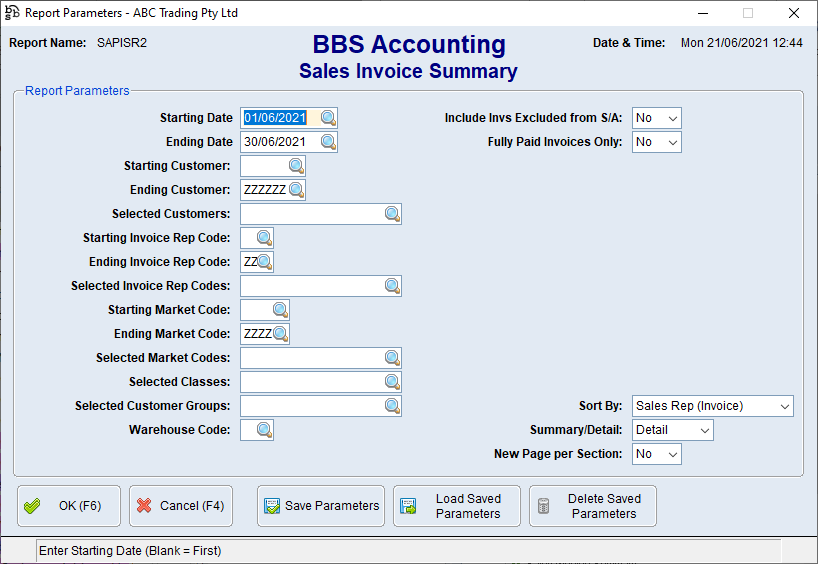818x564 pixels.
Task: Click the Starting Market Code search magnifier
Action: coord(280,310)
